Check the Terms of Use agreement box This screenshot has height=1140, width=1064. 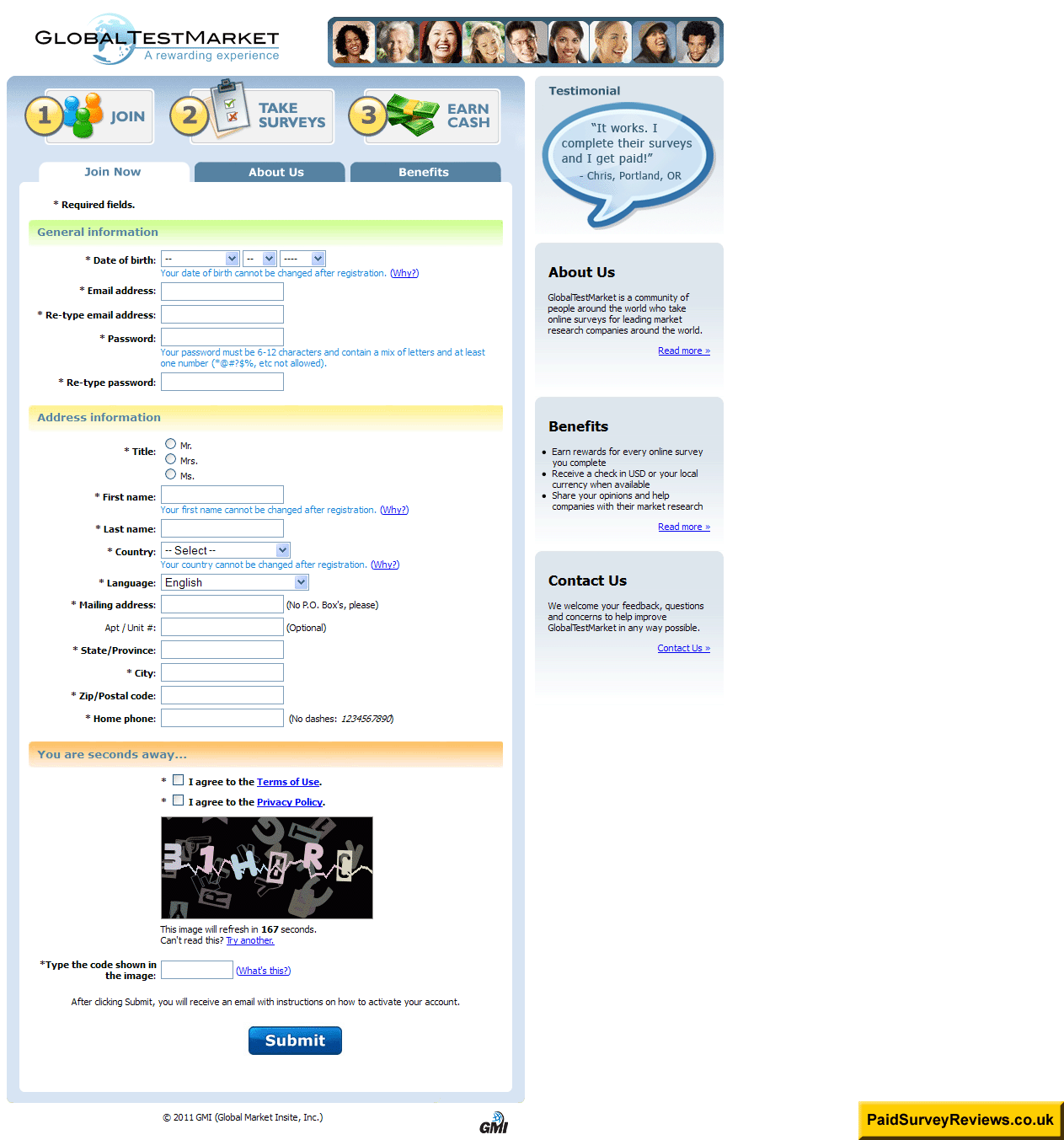pyautogui.click(x=178, y=780)
